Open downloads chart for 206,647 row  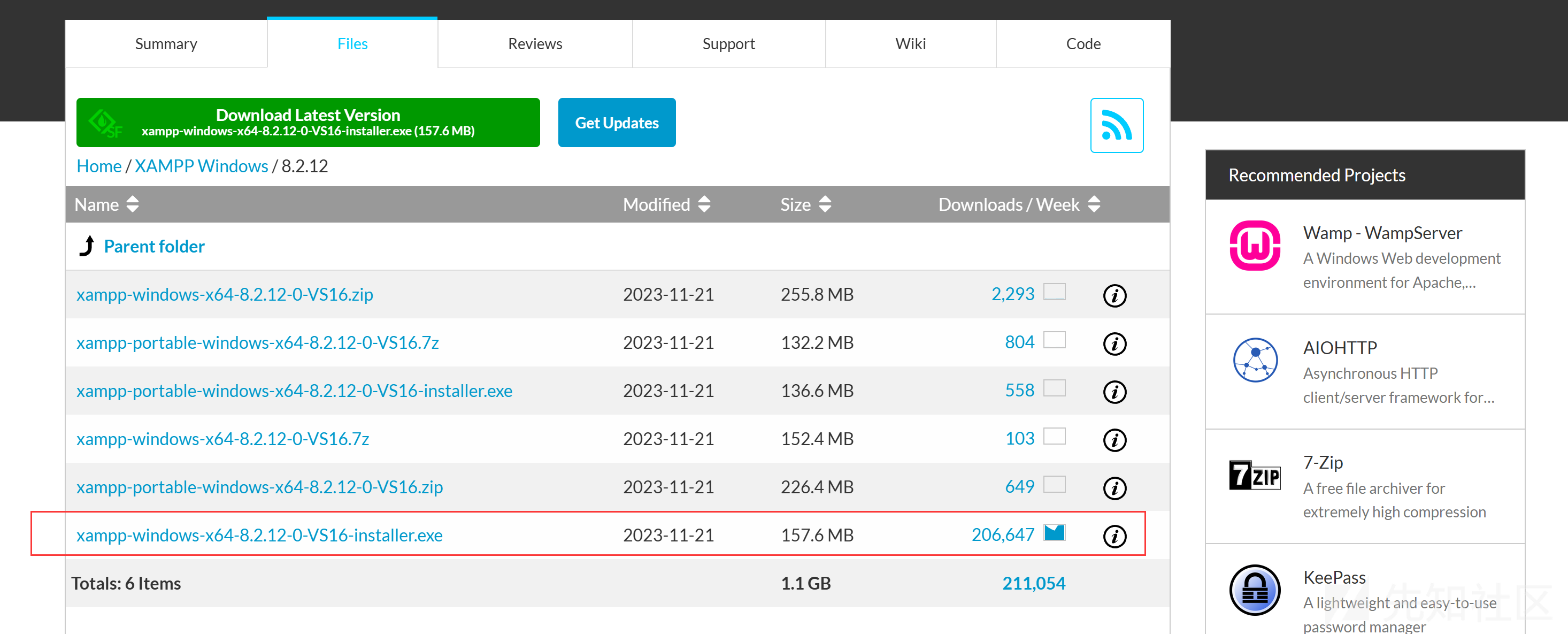click(x=1054, y=532)
